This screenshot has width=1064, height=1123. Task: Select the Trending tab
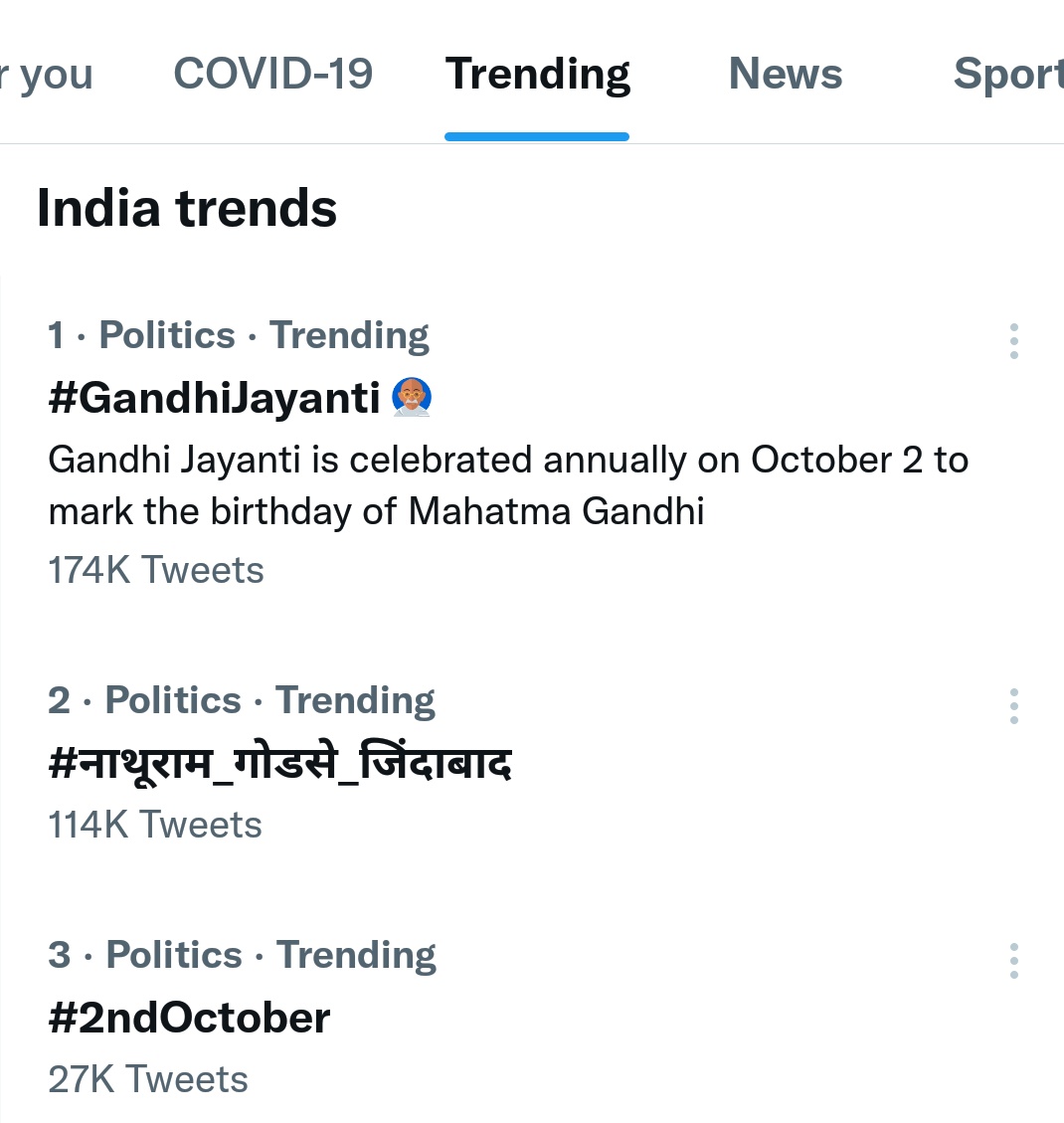(x=537, y=75)
